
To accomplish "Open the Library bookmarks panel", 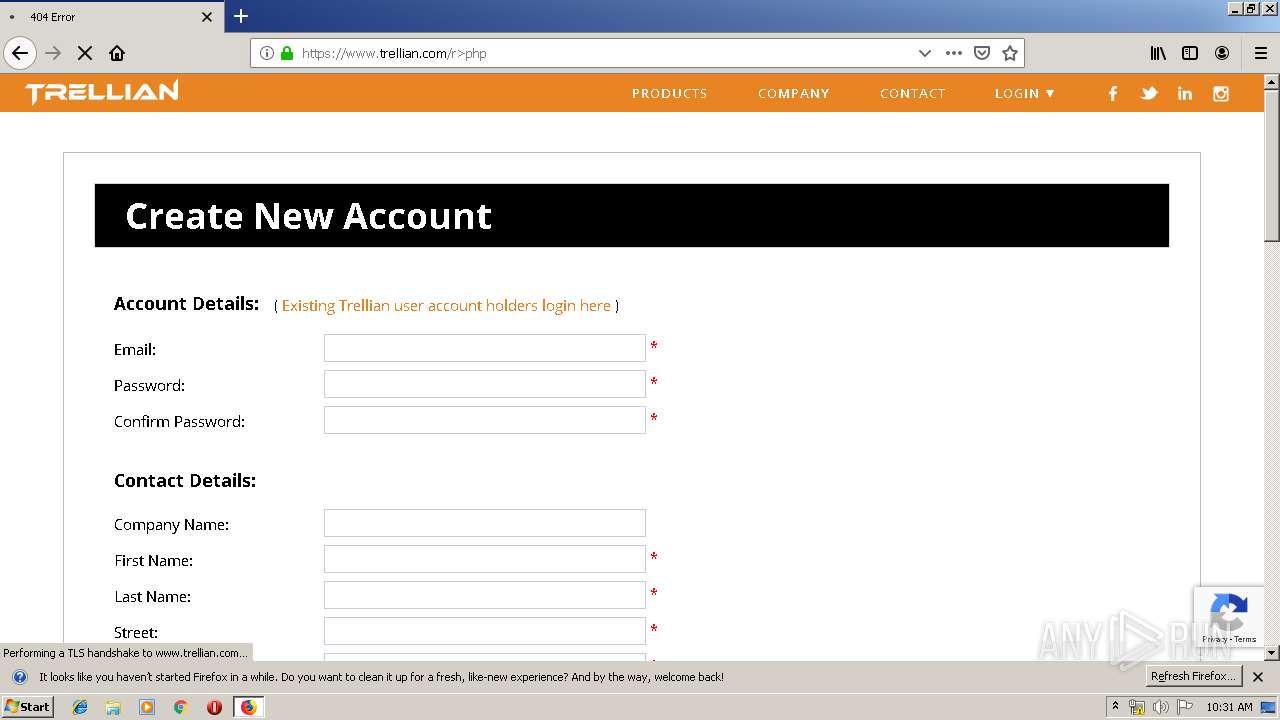I will 1158,53.
